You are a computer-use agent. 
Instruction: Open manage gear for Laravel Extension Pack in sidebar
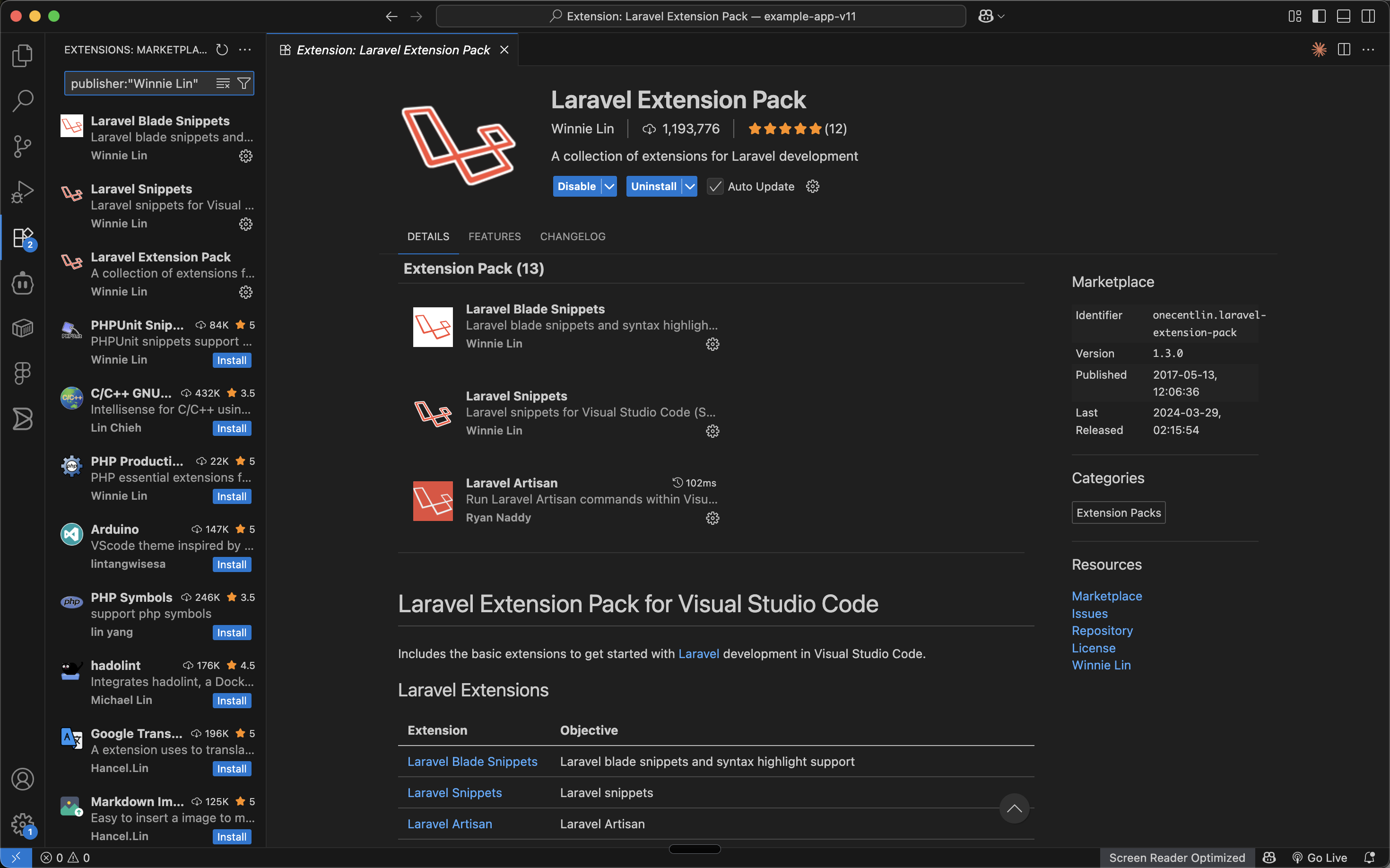tap(246, 292)
